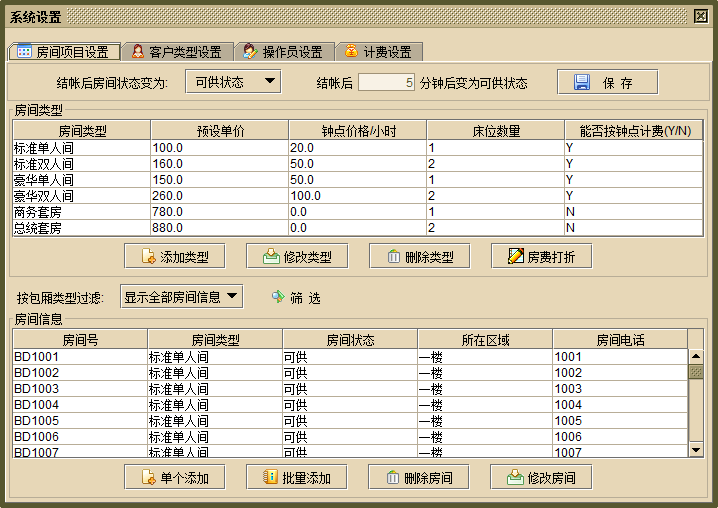Click room list scrollbar down arrow
Screen dimensions: 718x508
coord(696,450)
